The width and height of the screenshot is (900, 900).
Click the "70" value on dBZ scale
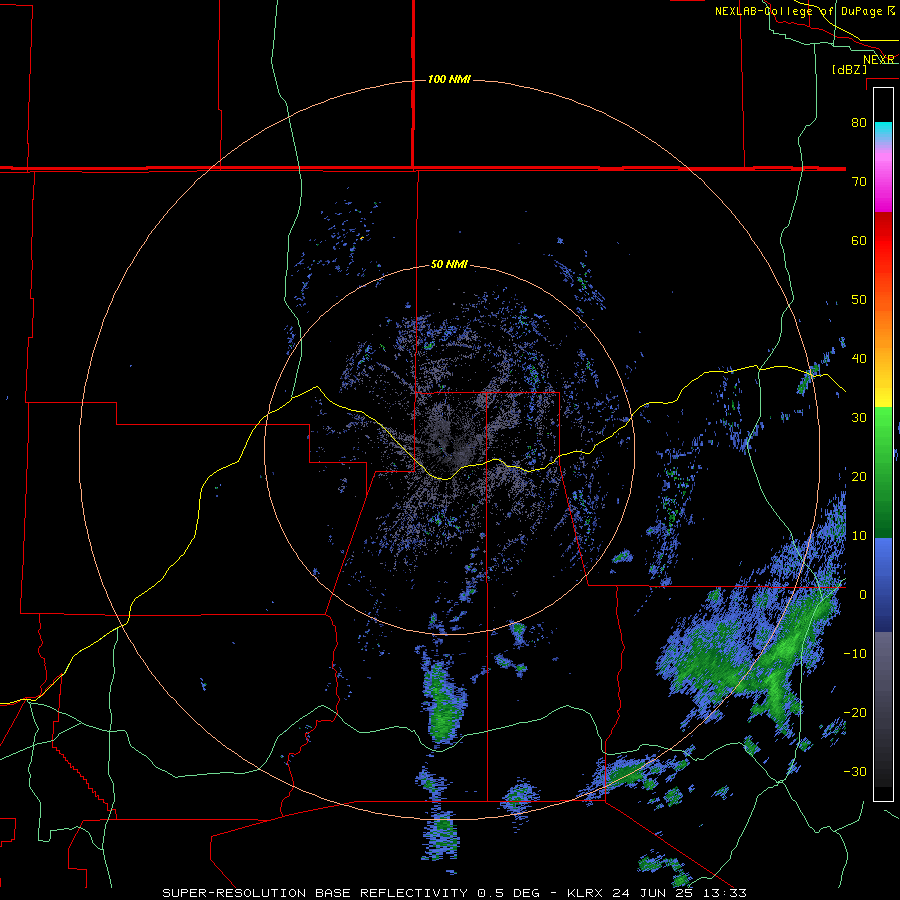[859, 181]
